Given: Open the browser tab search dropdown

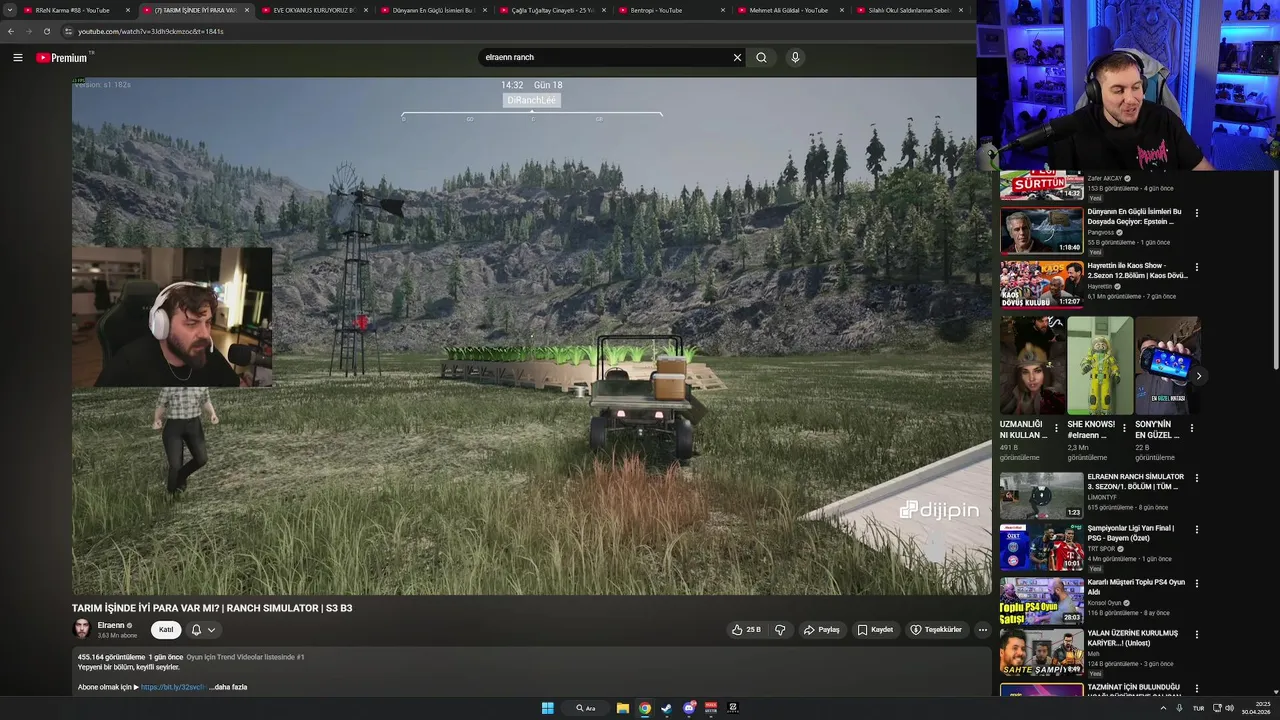Looking at the screenshot, I should pyautogui.click(x=9, y=10).
